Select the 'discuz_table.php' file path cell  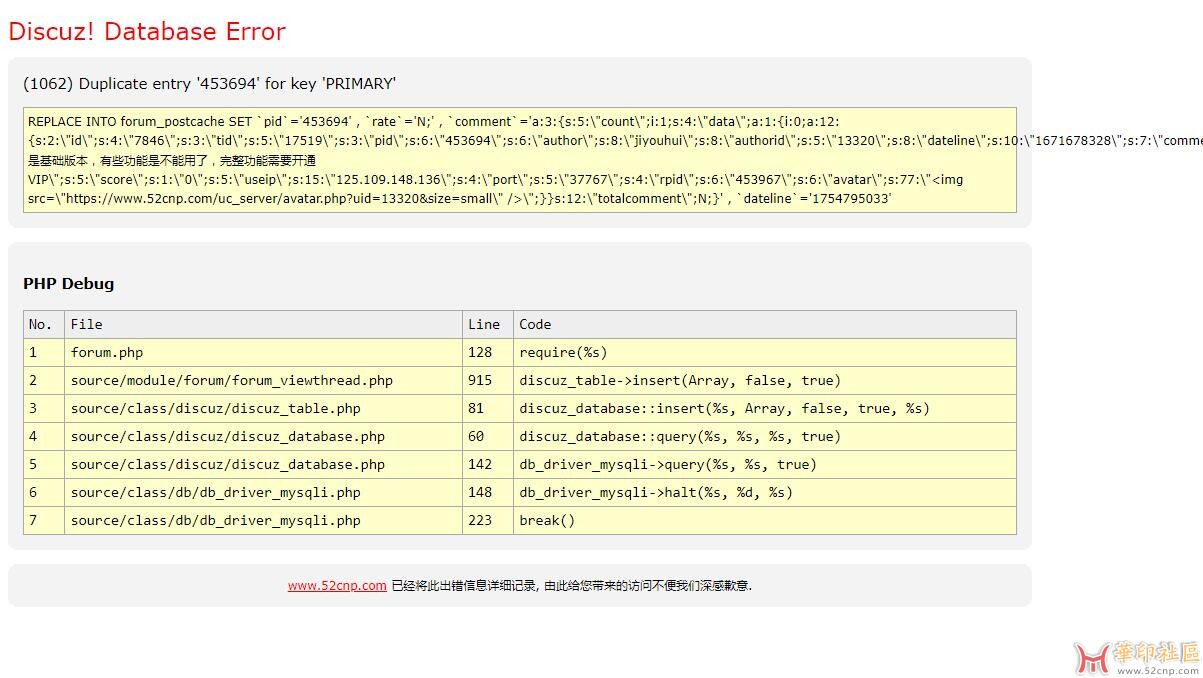click(x=263, y=408)
